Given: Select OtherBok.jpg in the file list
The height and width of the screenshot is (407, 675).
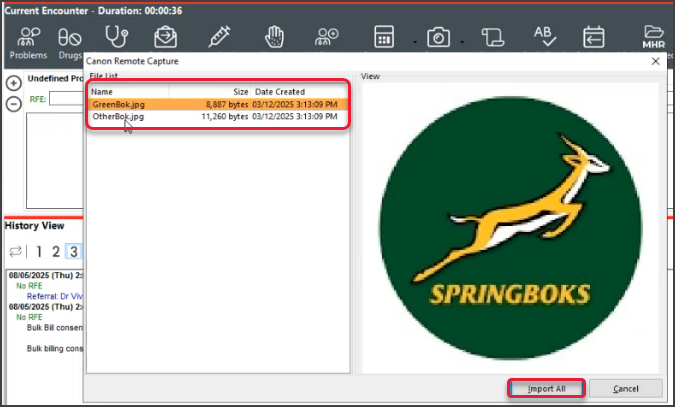Looking at the screenshot, I should 218,116.
